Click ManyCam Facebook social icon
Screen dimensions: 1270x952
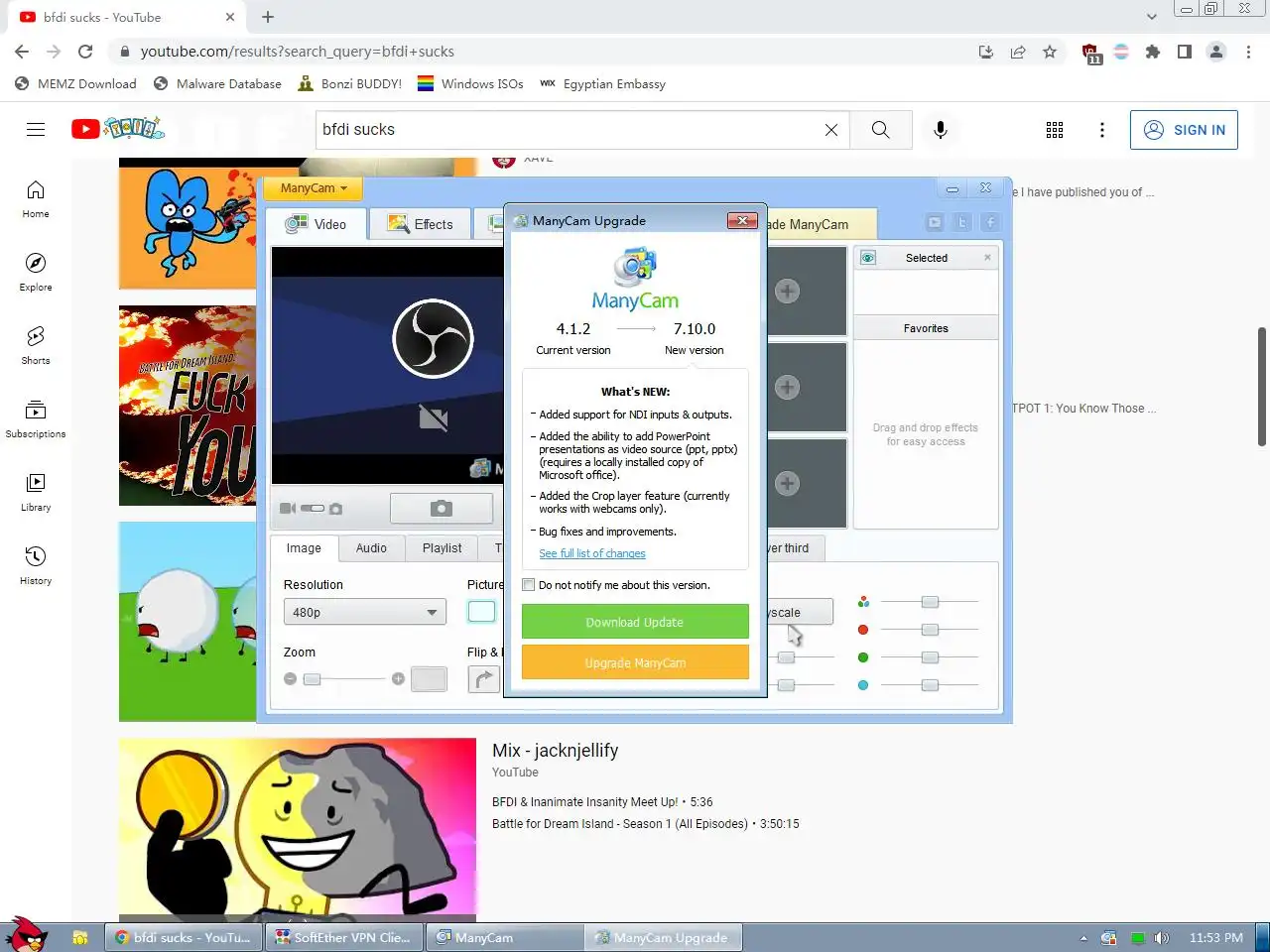990,223
